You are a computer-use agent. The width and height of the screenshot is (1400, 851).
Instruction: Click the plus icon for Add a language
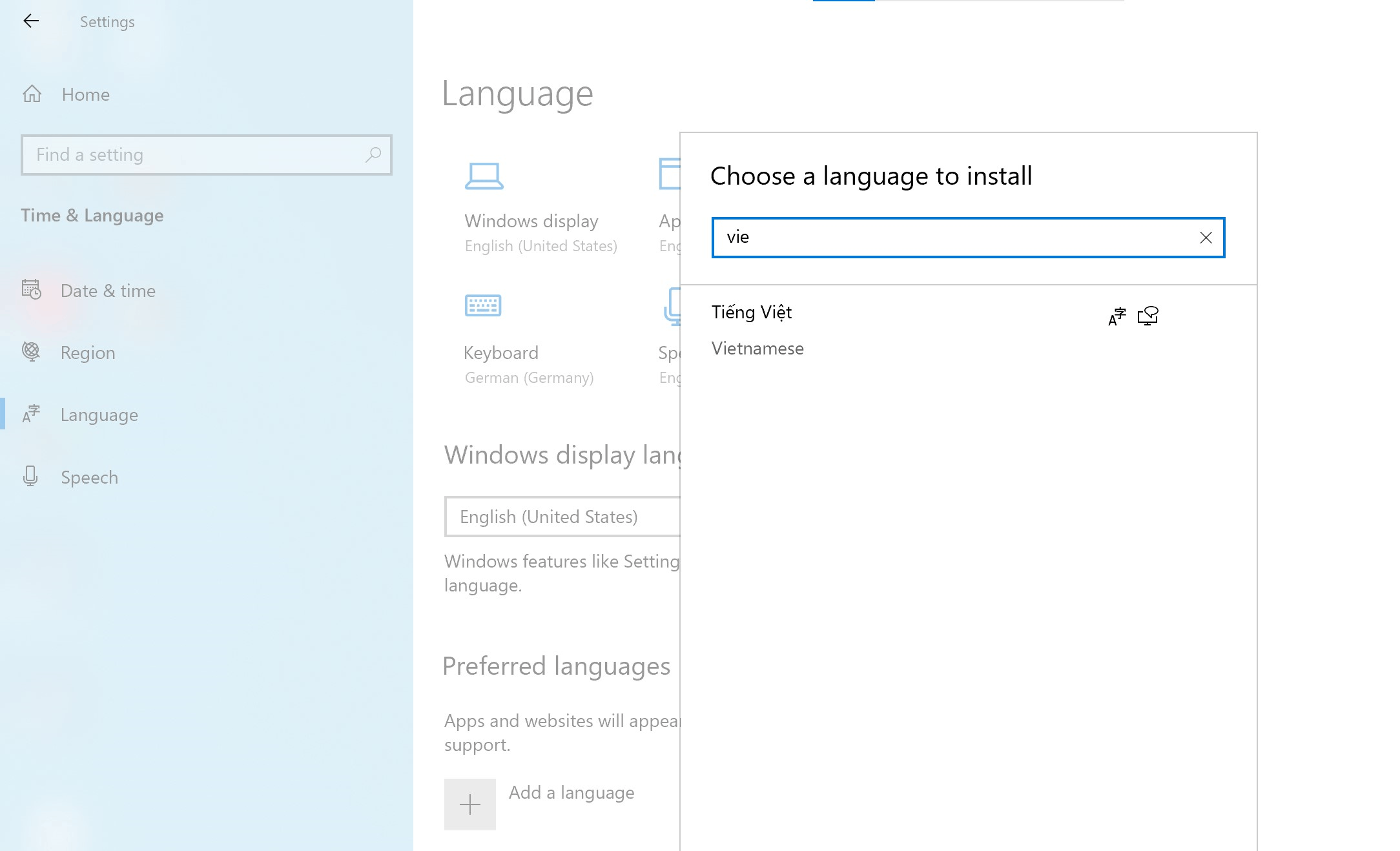point(469,805)
